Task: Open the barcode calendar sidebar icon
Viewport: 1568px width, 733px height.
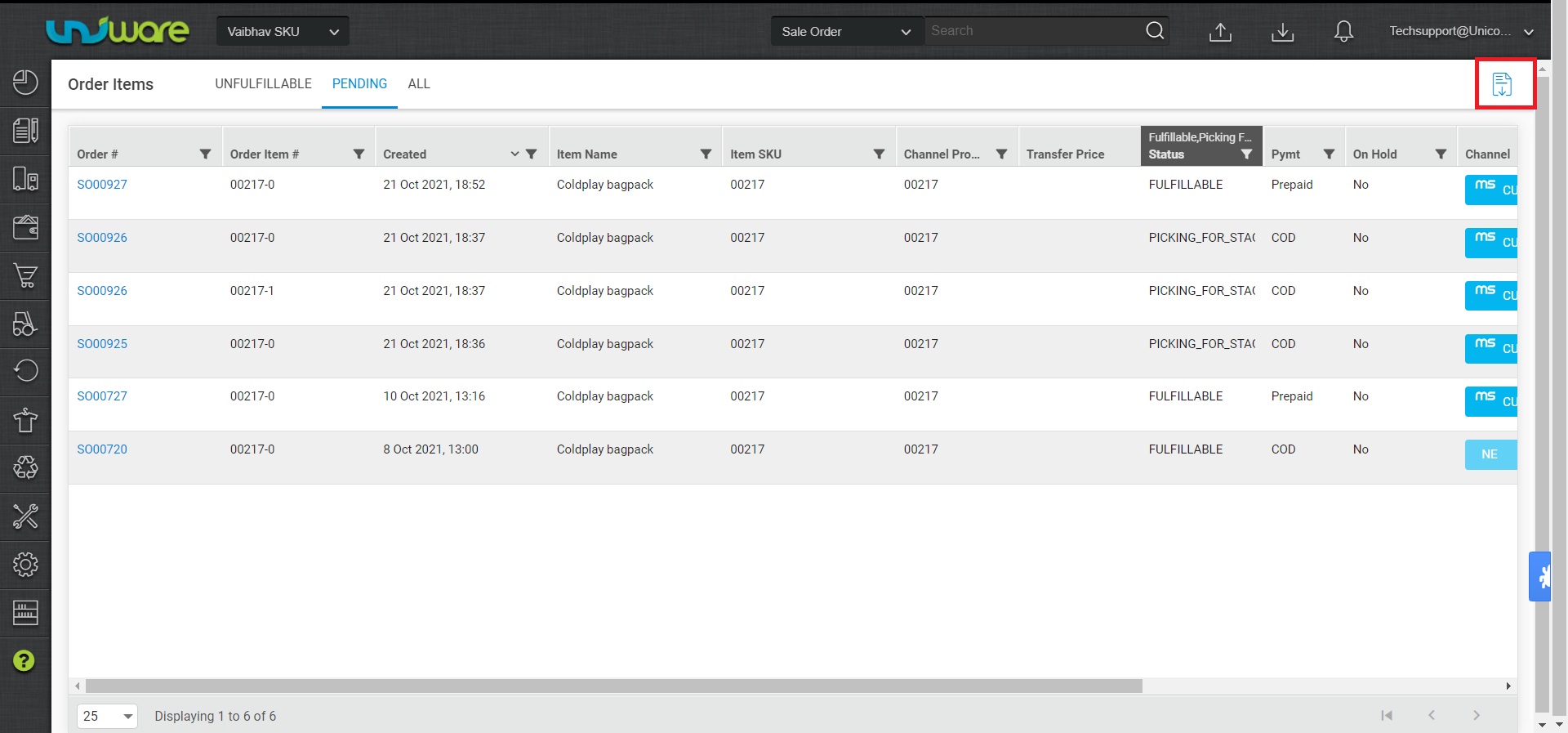Action: (25, 612)
